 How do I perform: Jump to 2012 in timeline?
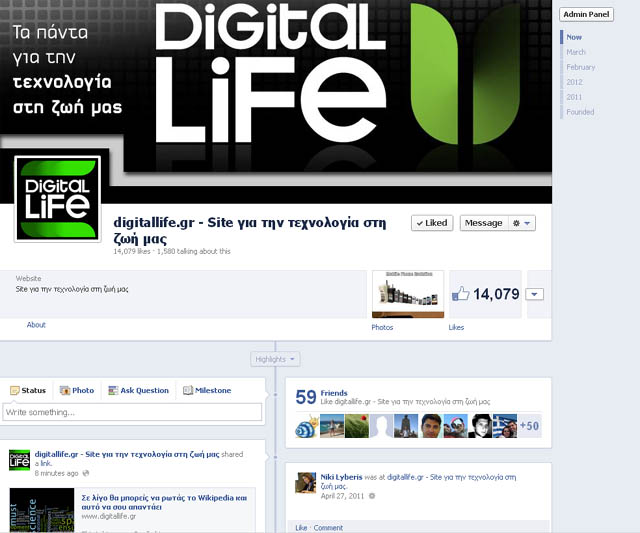[574, 82]
